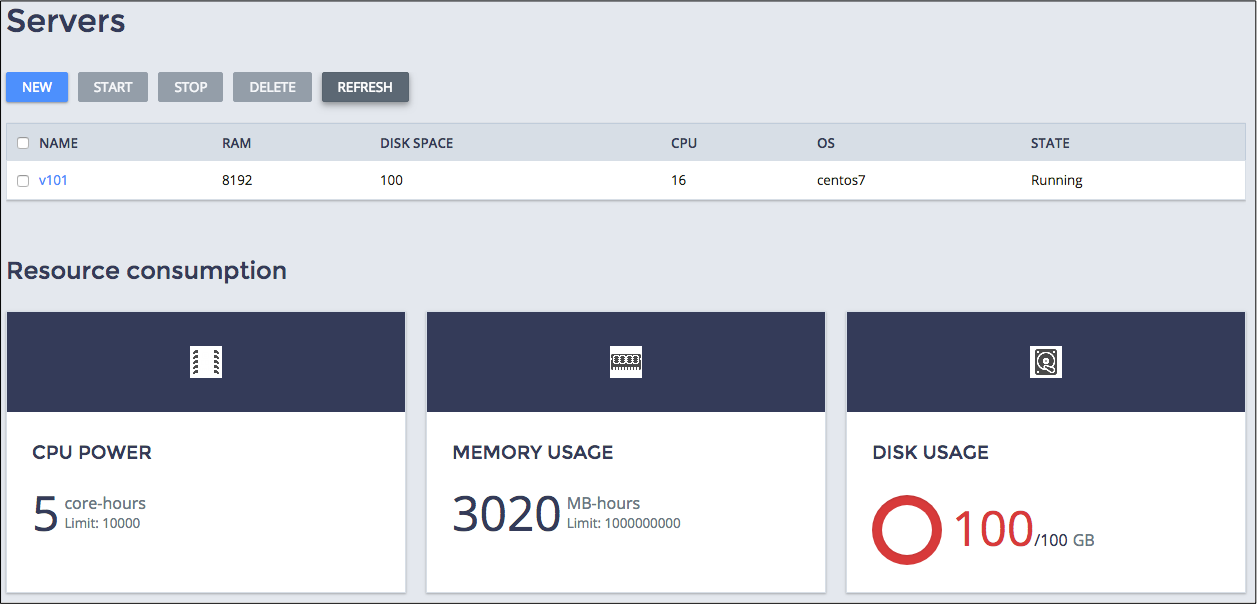
Task: Sort by the RAM column header
Action: click(236, 143)
